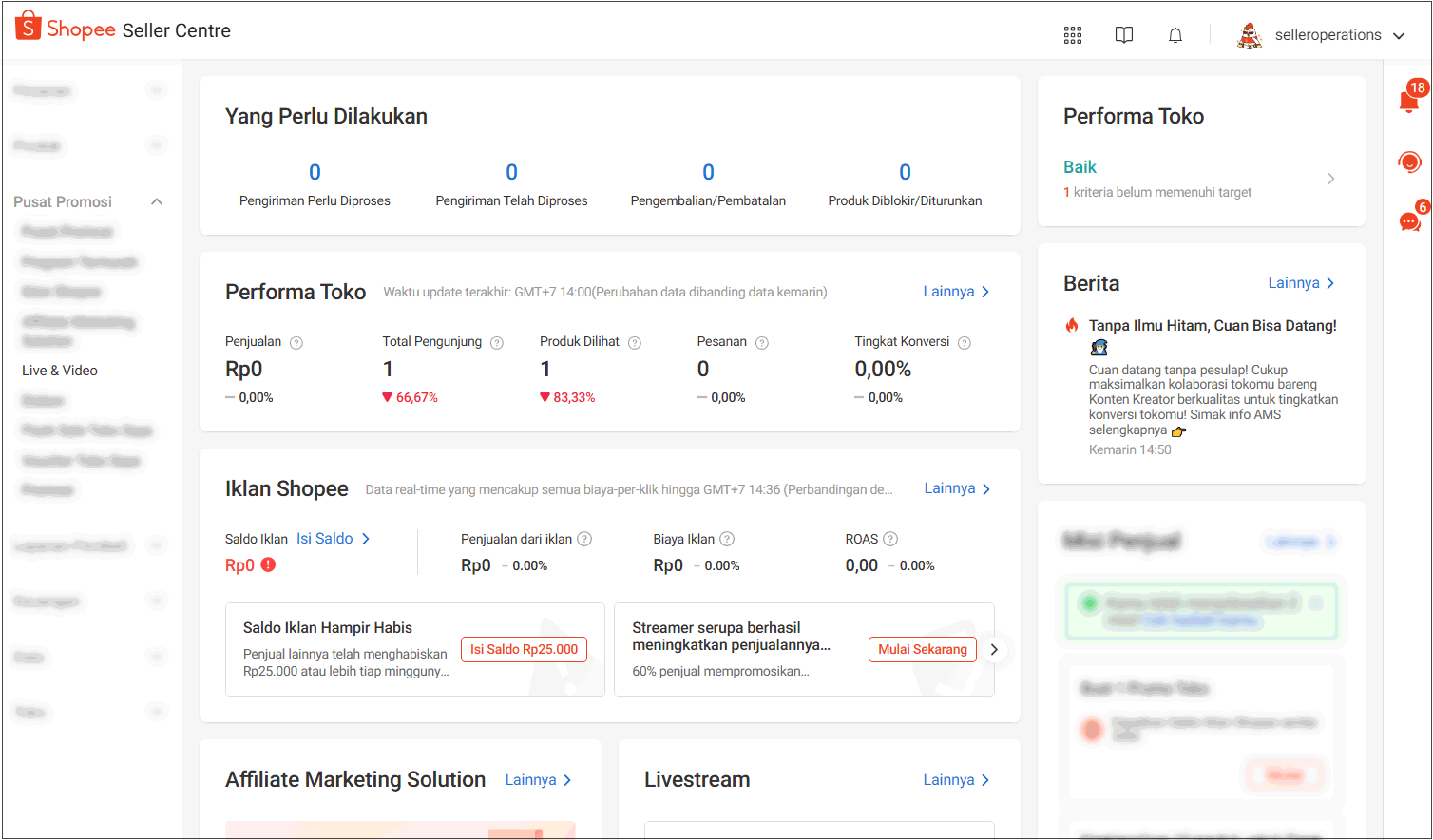
Task: Open the chat icon with 6 badge
Action: pyautogui.click(x=1410, y=220)
